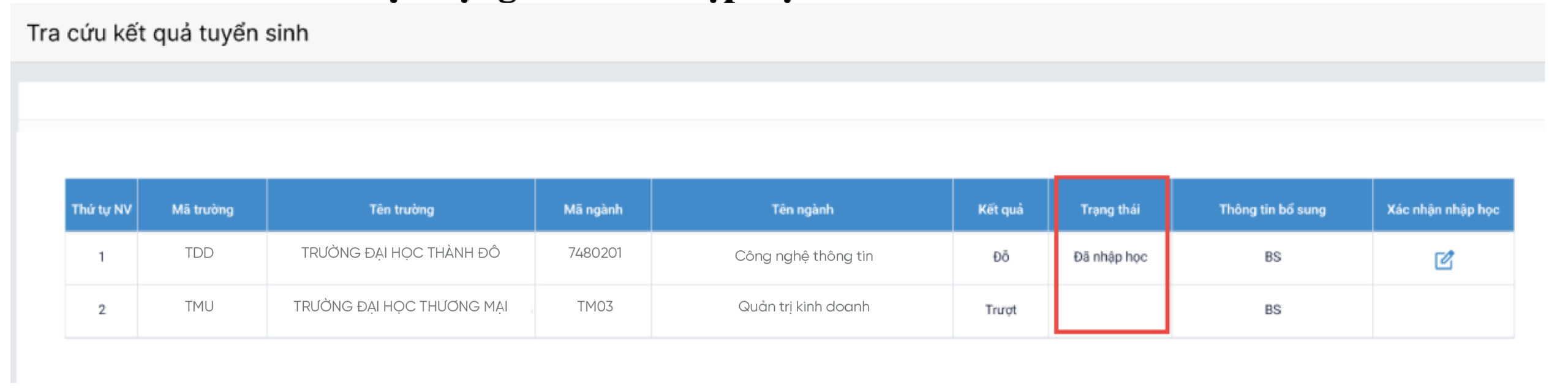Click the "Đã nhập học" status cell

coord(1110,257)
